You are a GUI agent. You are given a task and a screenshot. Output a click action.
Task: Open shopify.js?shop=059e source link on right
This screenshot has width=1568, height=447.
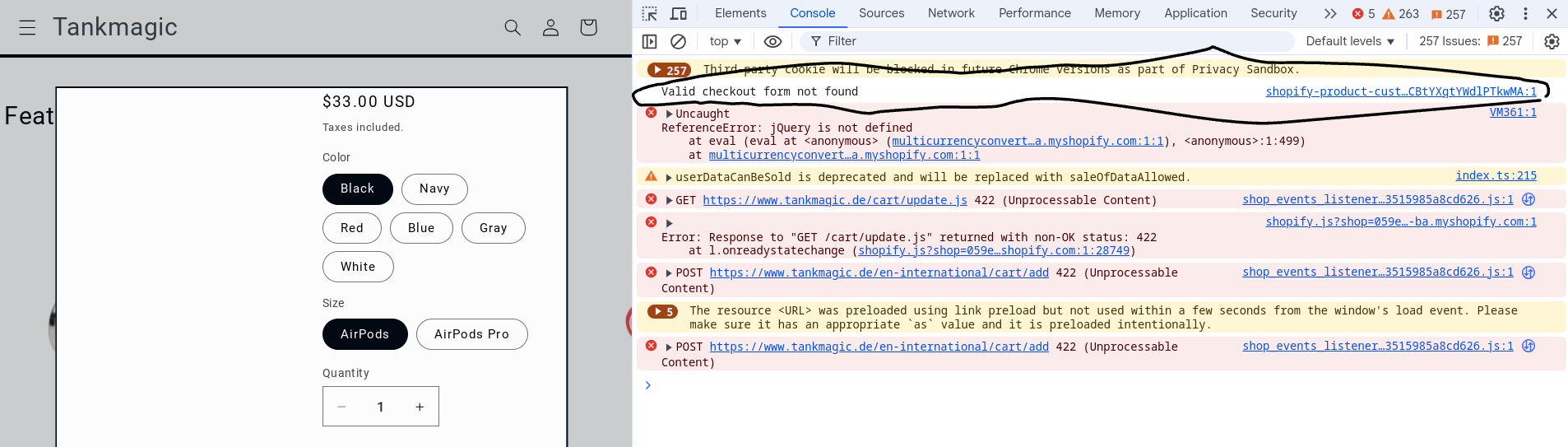[1401, 221]
